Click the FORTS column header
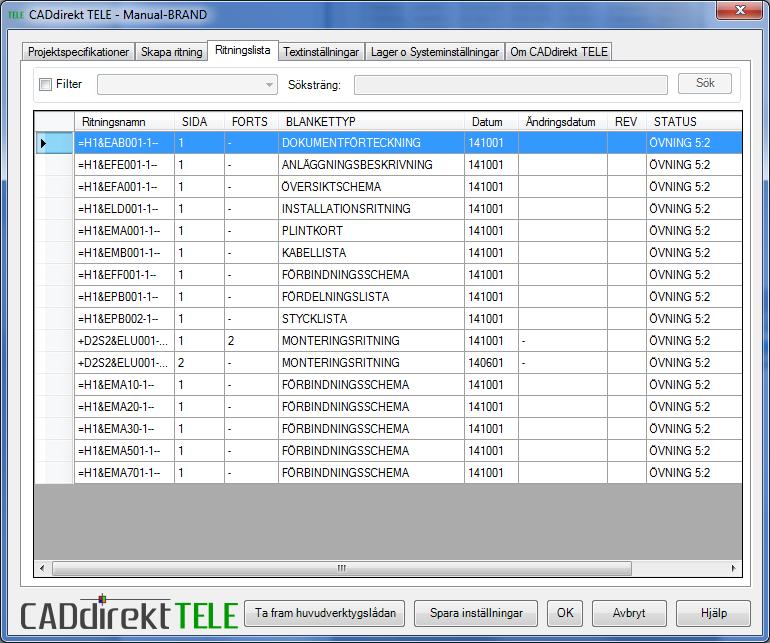The image size is (770, 643). tap(251, 122)
